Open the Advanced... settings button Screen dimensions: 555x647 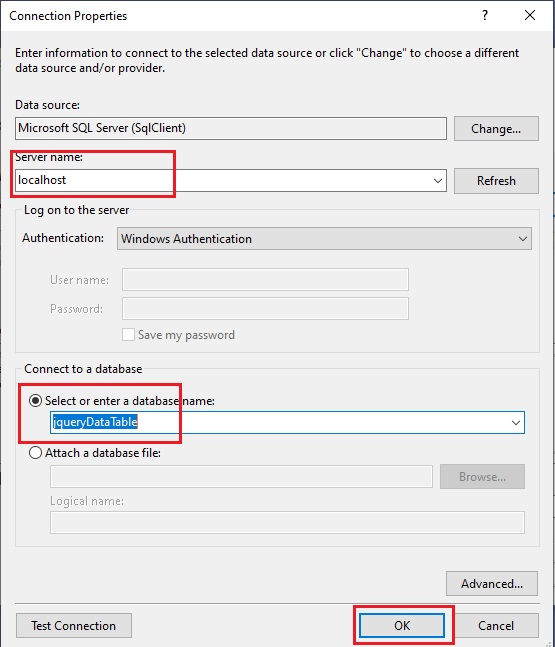[x=492, y=583]
